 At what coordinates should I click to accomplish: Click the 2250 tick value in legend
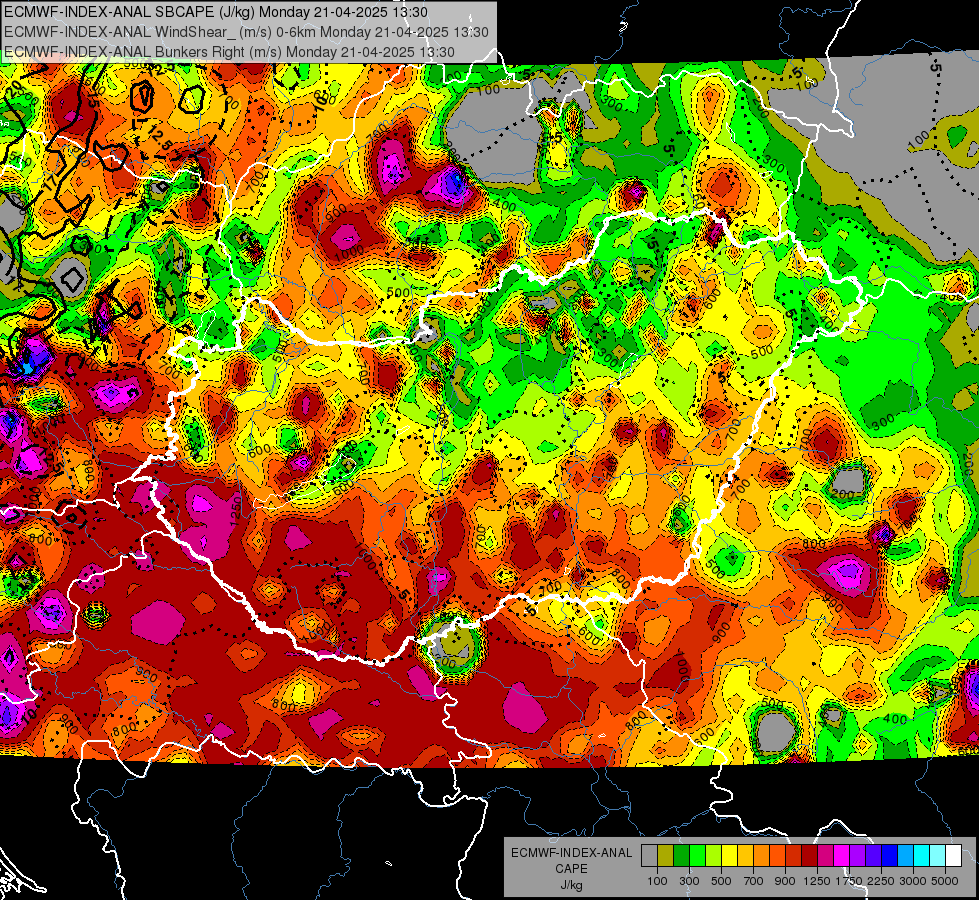coord(882,881)
